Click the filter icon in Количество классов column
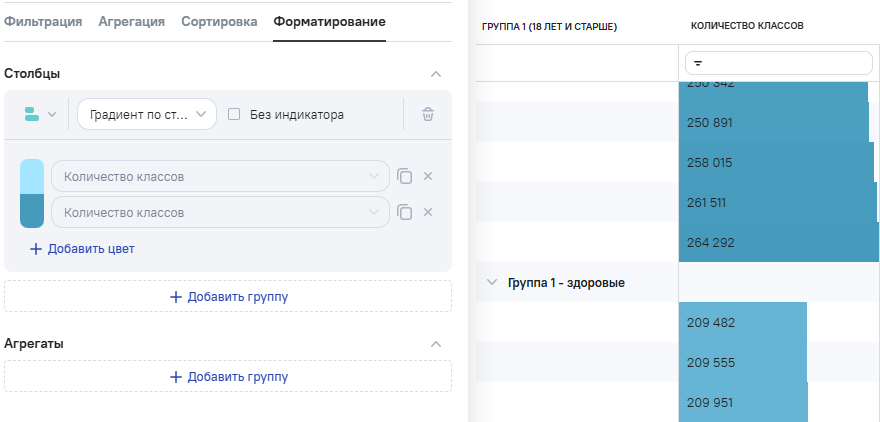This screenshot has width=880, height=422. point(697,63)
